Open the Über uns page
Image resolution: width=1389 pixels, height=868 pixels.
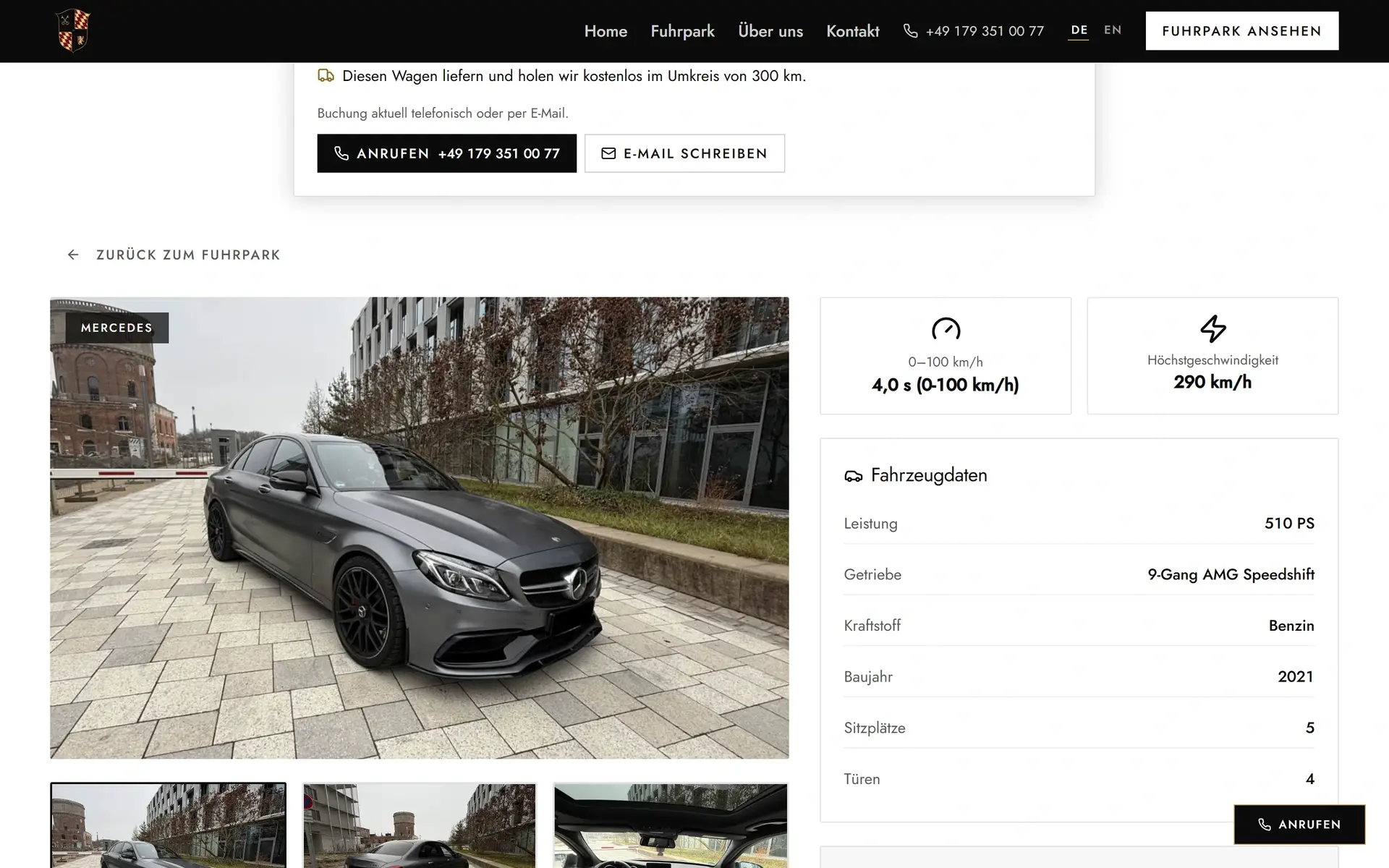tap(770, 31)
